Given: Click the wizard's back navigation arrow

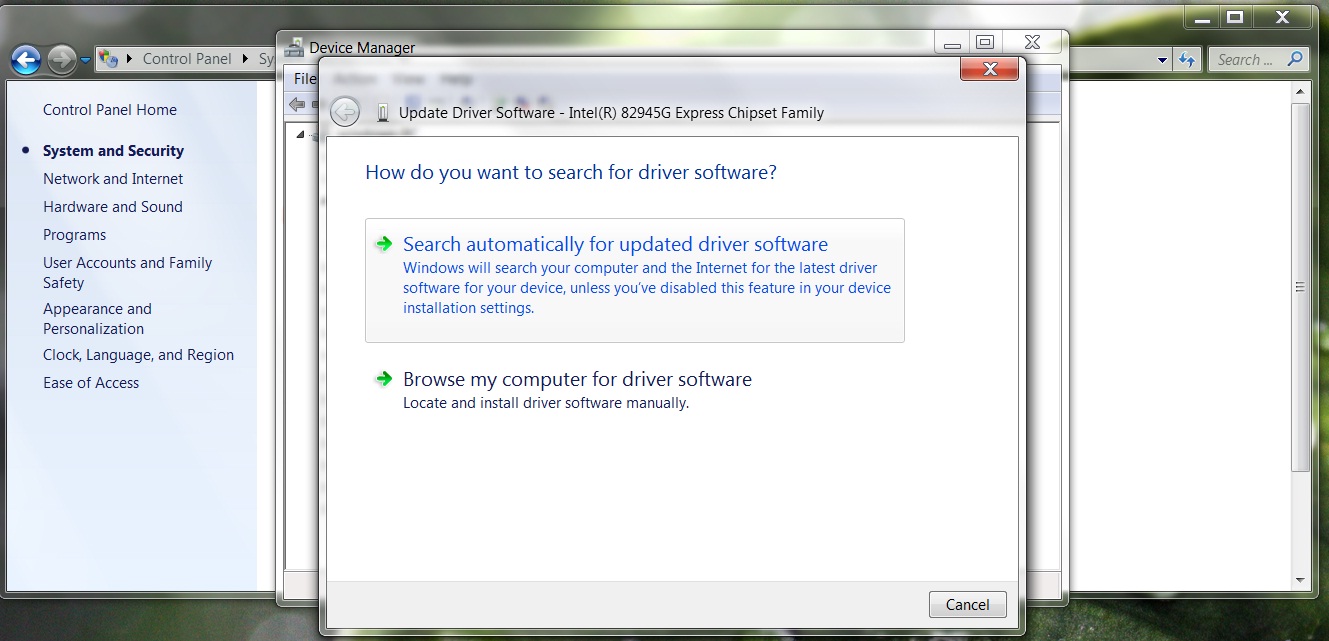Looking at the screenshot, I should click(344, 112).
